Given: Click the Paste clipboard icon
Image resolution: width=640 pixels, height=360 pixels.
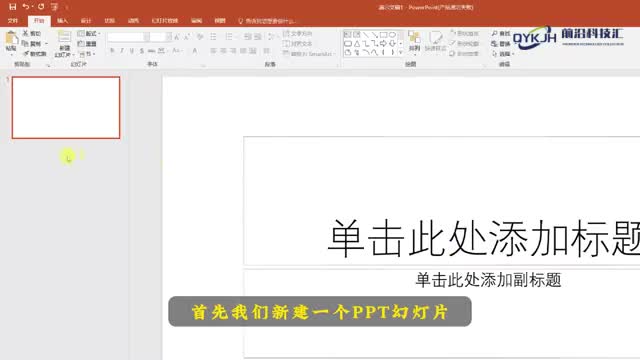Looking at the screenshot, I should pos(11,38).
